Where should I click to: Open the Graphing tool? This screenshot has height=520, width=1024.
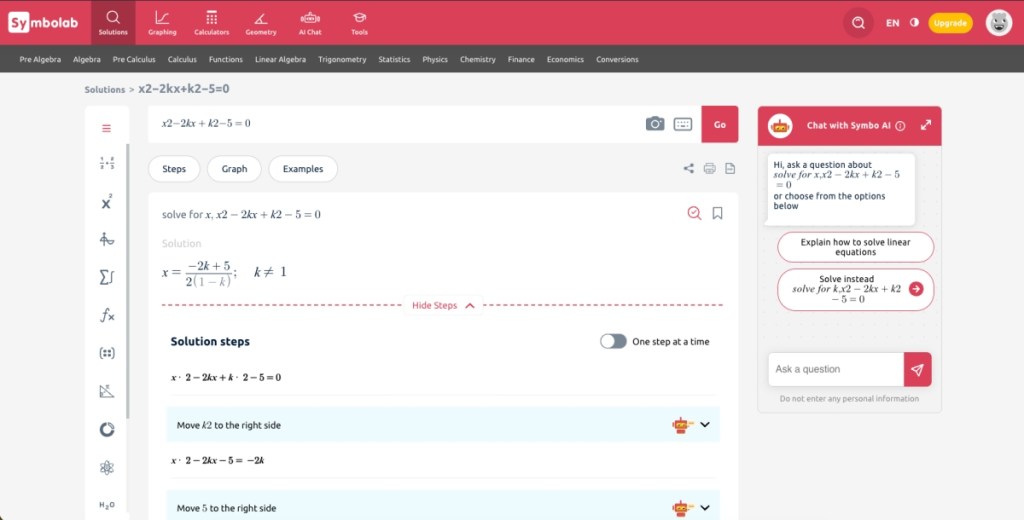click(x=162, y=23)
